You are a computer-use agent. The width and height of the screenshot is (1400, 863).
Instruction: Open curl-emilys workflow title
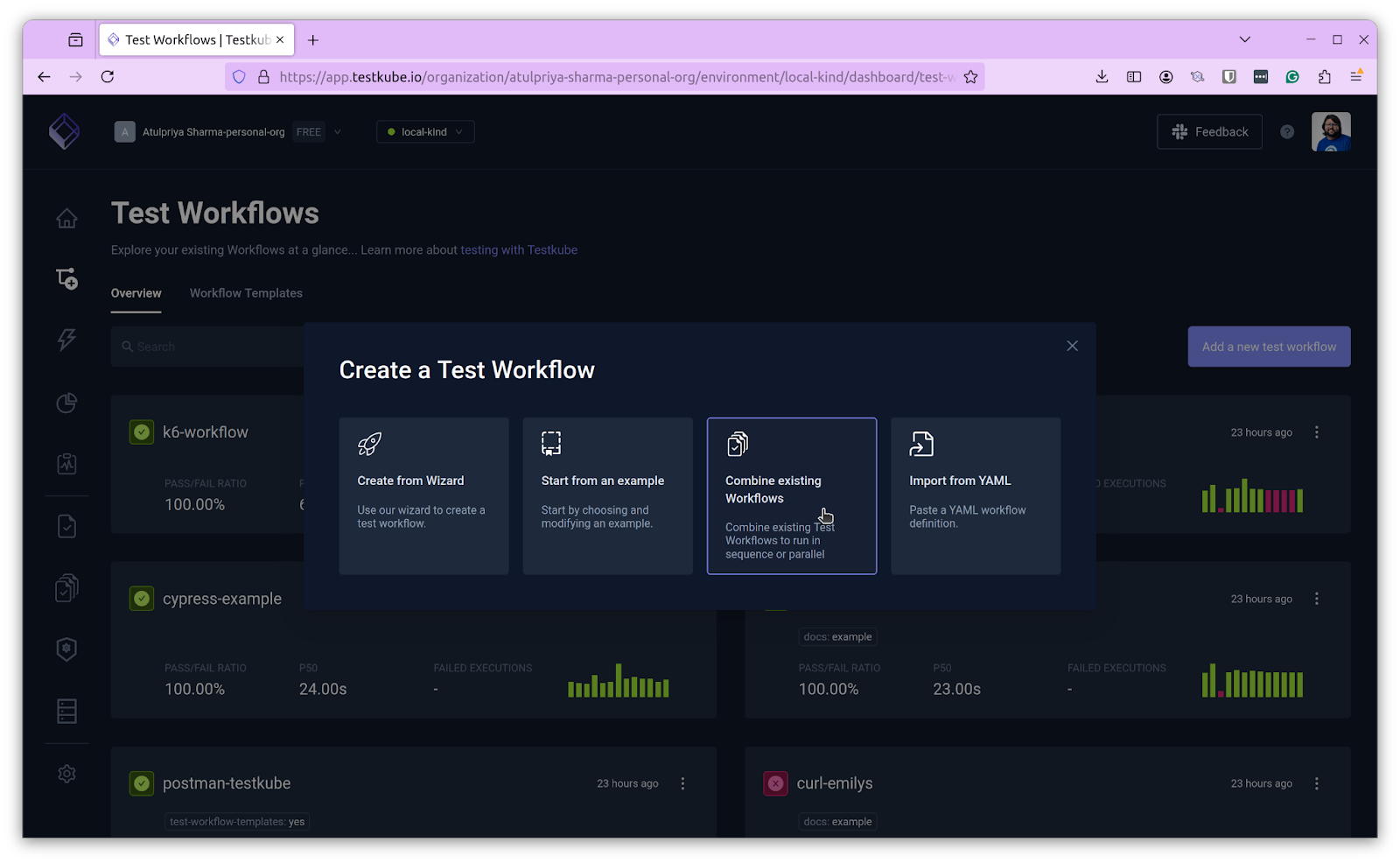coord(835,783)
